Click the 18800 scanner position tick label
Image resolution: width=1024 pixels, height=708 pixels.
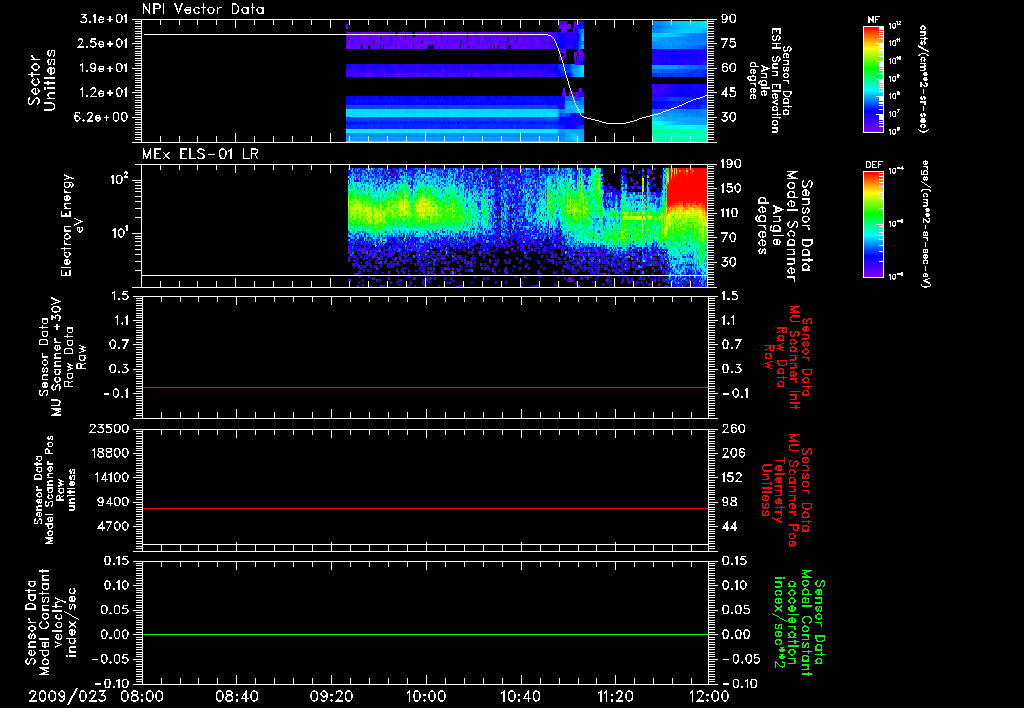(108, 453)
